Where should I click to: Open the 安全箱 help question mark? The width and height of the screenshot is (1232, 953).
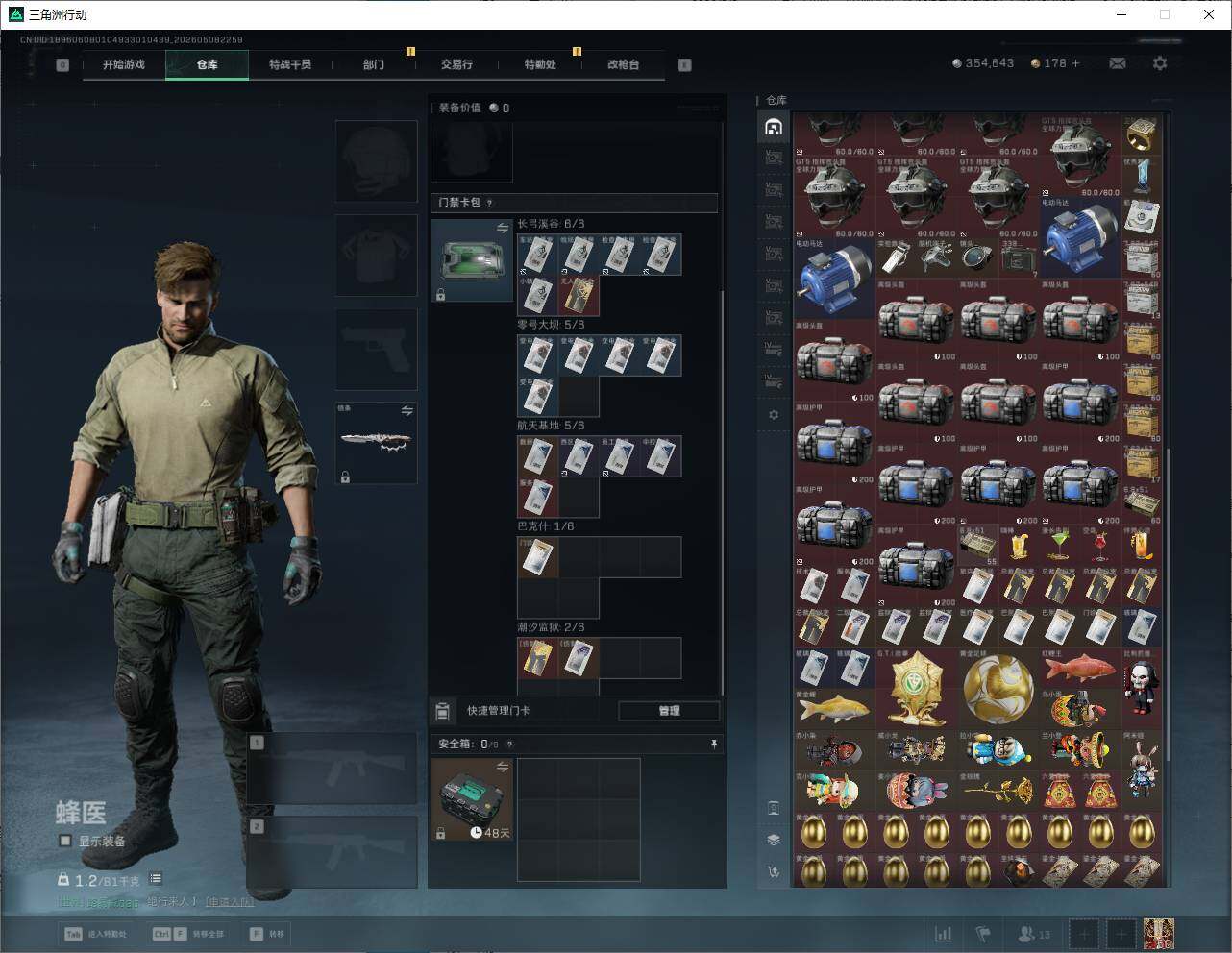(509, 744)
